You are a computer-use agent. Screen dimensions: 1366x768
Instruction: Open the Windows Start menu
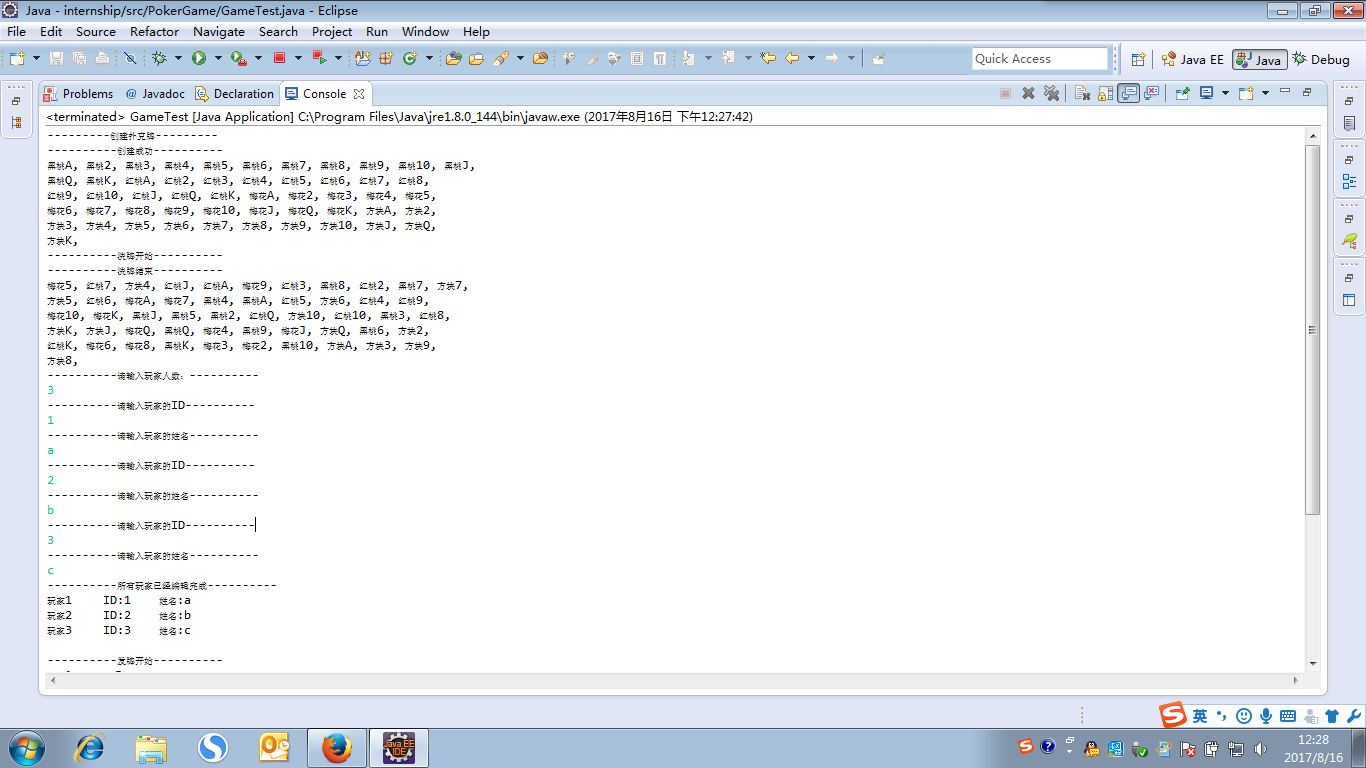click(x=25, y=747)
